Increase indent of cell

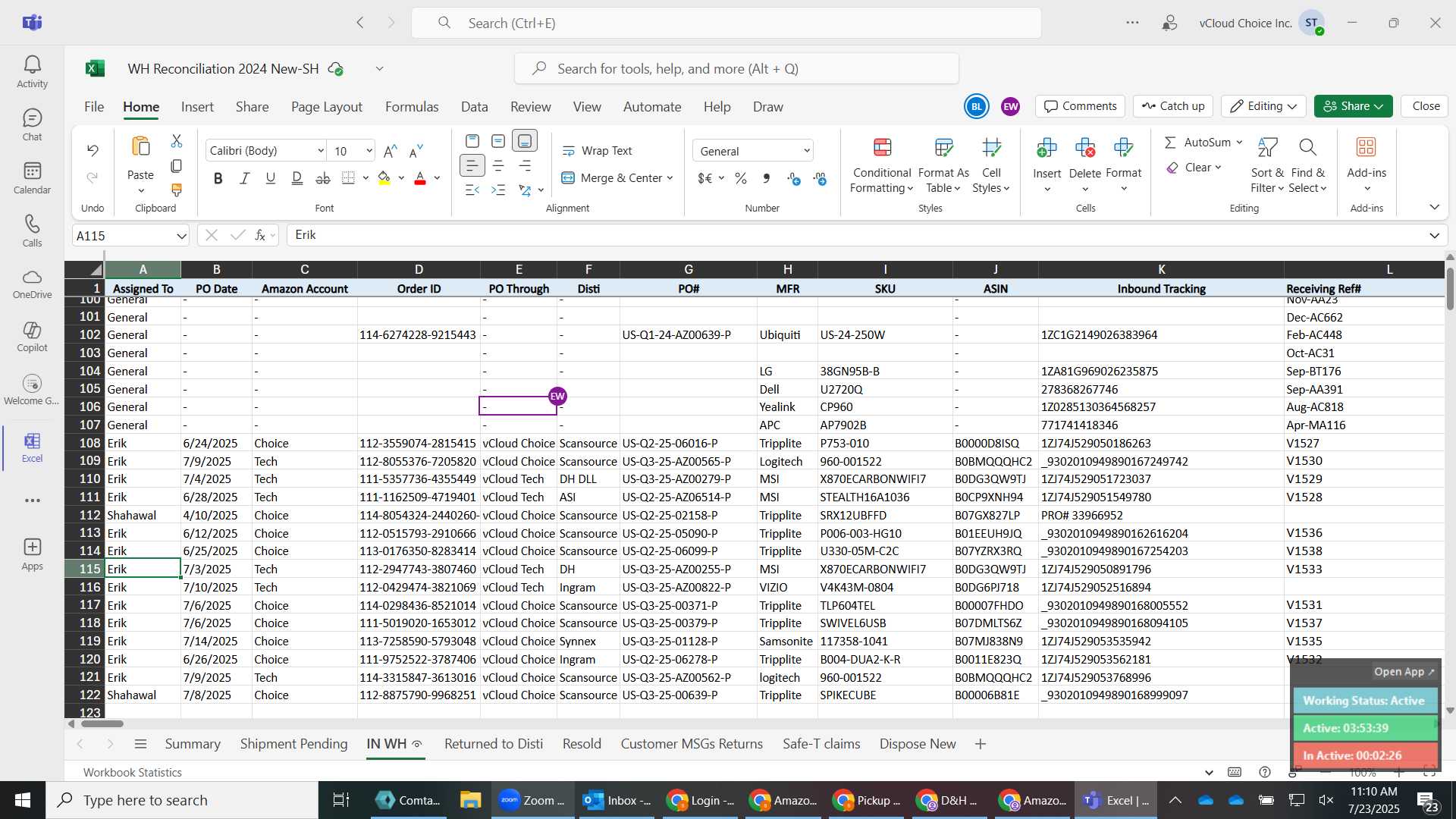click(498, 190)
